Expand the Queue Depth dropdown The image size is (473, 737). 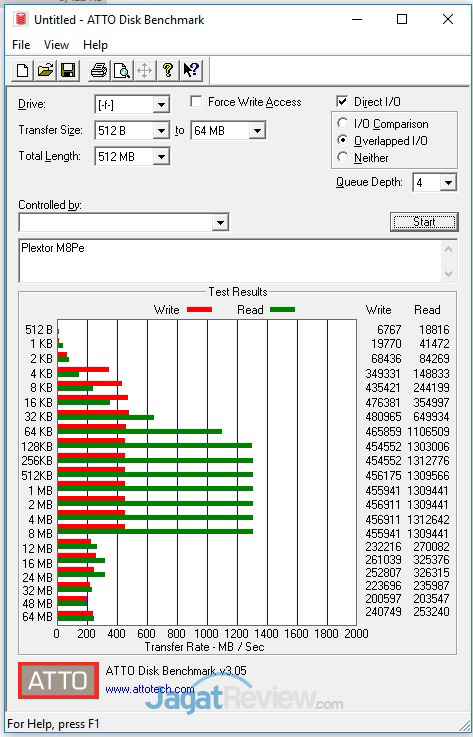click(x=448, y=182)
